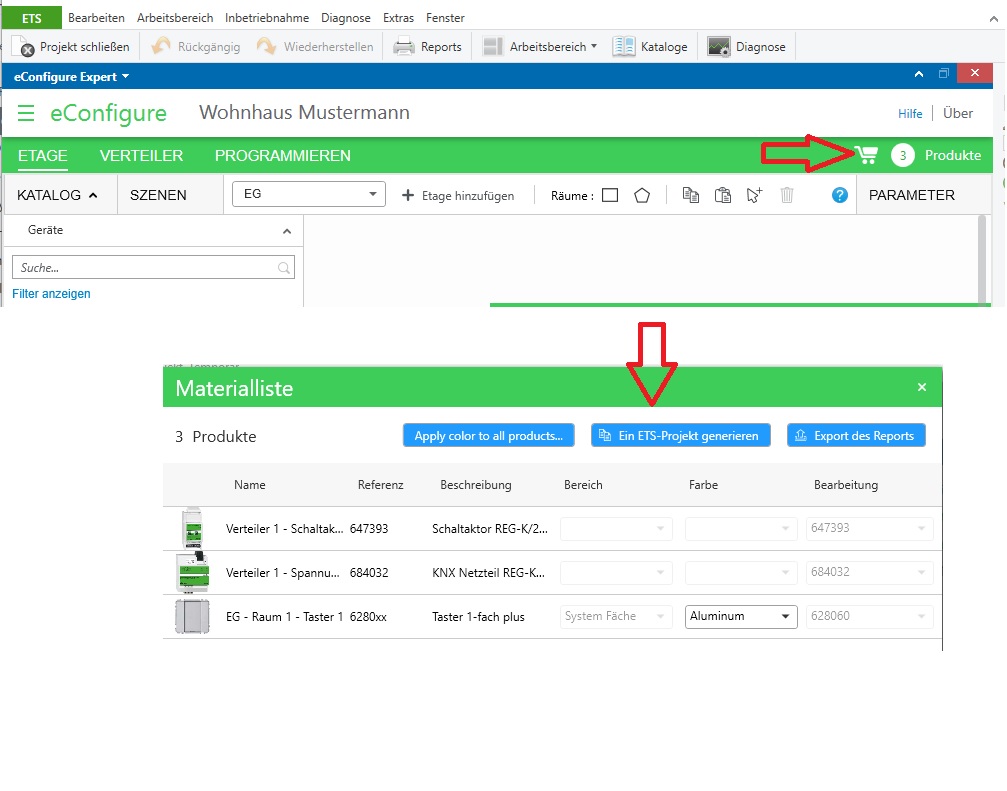
Task: Click the trash delete icon
Action: 787,195
